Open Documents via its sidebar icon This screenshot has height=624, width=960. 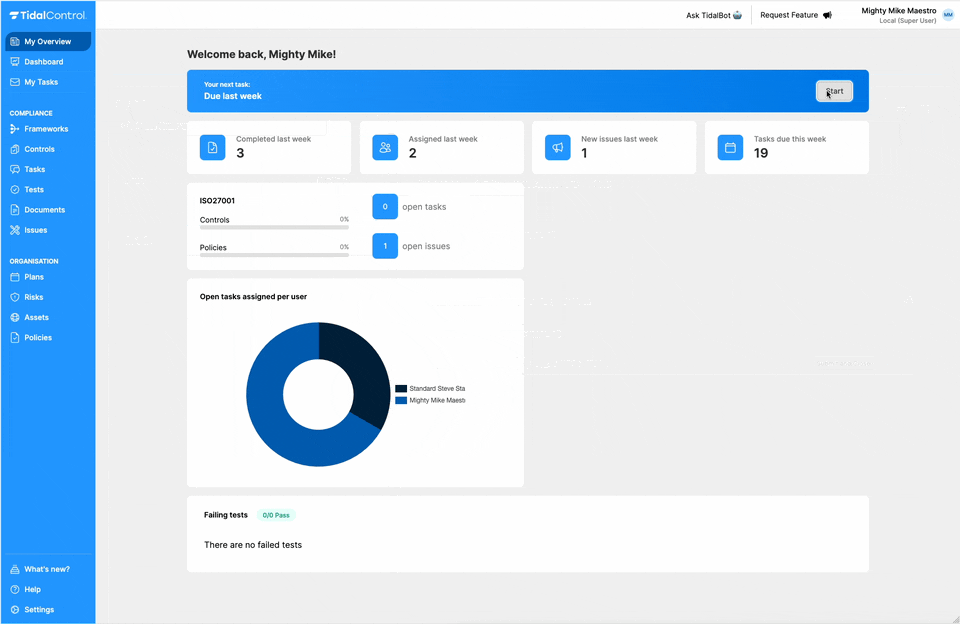pyautogui.click(x=14, y=209)
